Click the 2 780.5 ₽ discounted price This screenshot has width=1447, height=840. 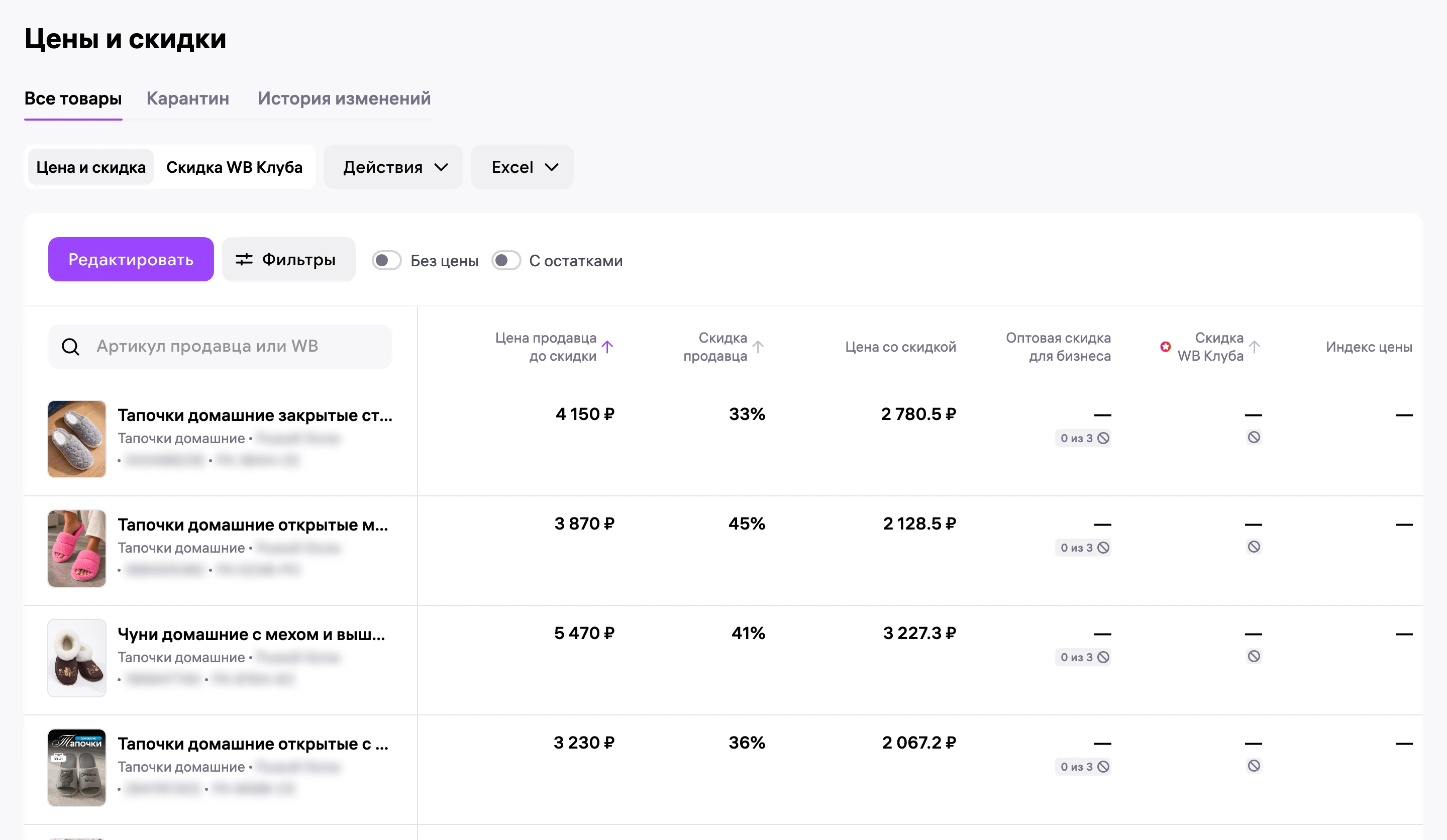click(x=919, y=414)
